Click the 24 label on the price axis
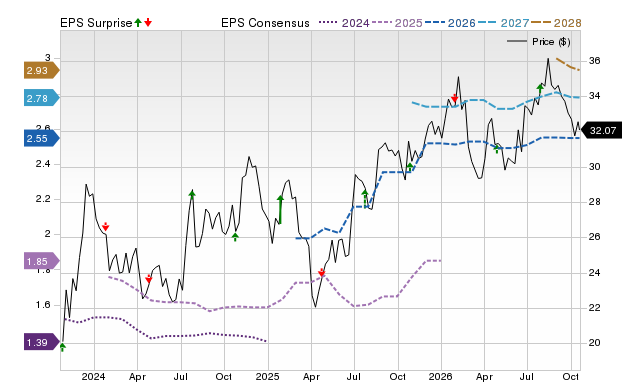The width and height of the screenshot is (640, 382). 594,272
